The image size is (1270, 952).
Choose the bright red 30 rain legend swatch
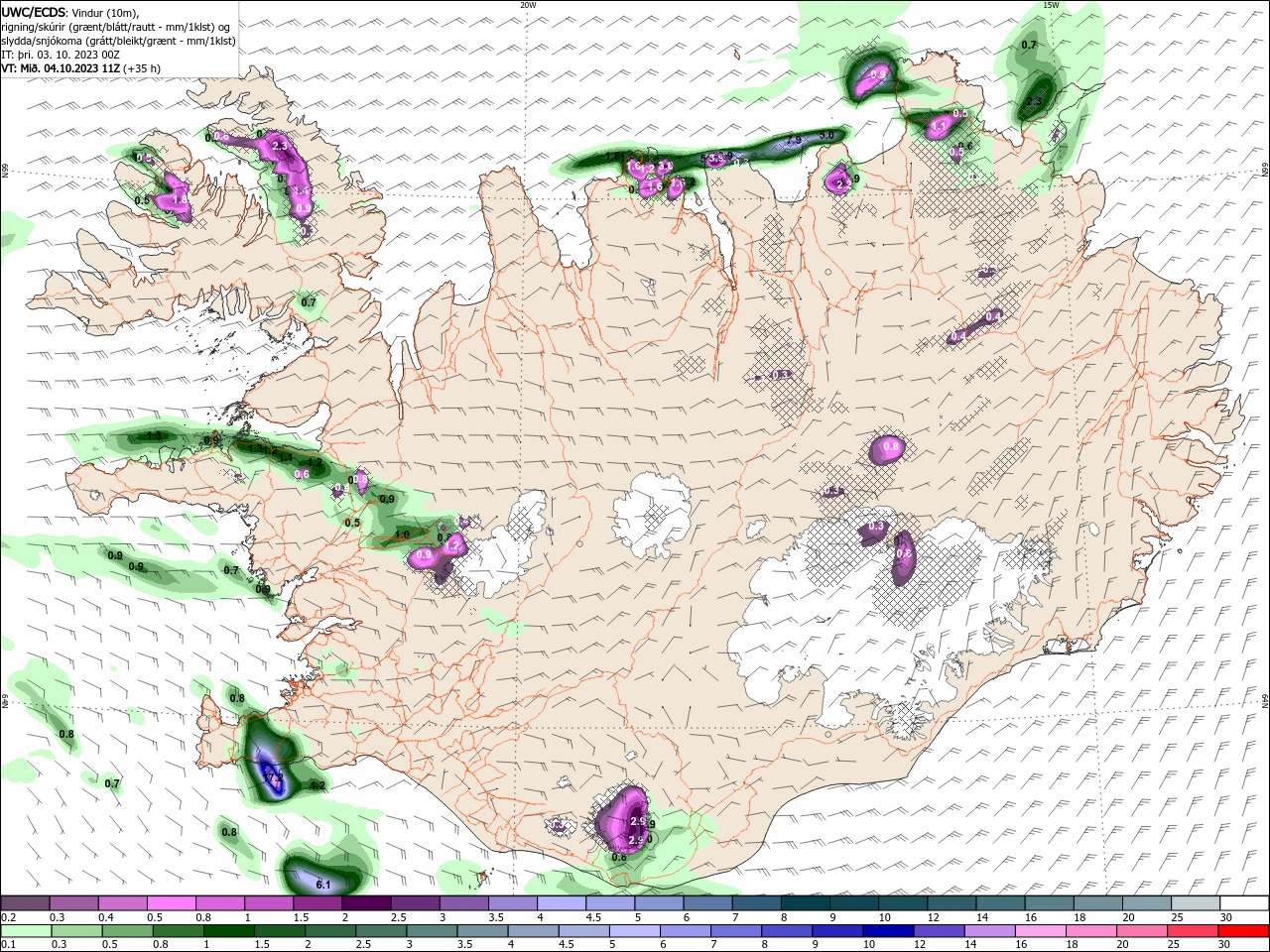point(1243,930)
